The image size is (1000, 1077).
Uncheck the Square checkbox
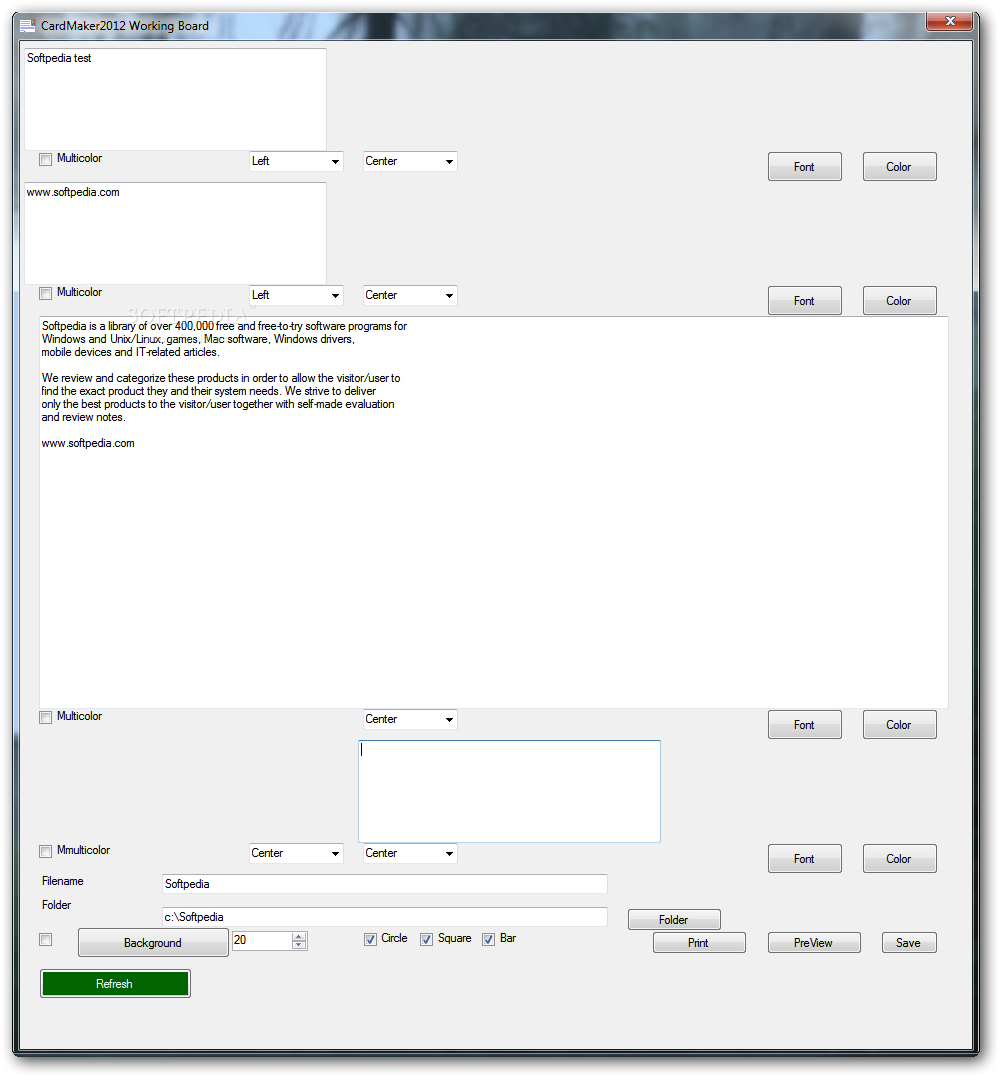(427, 939)
